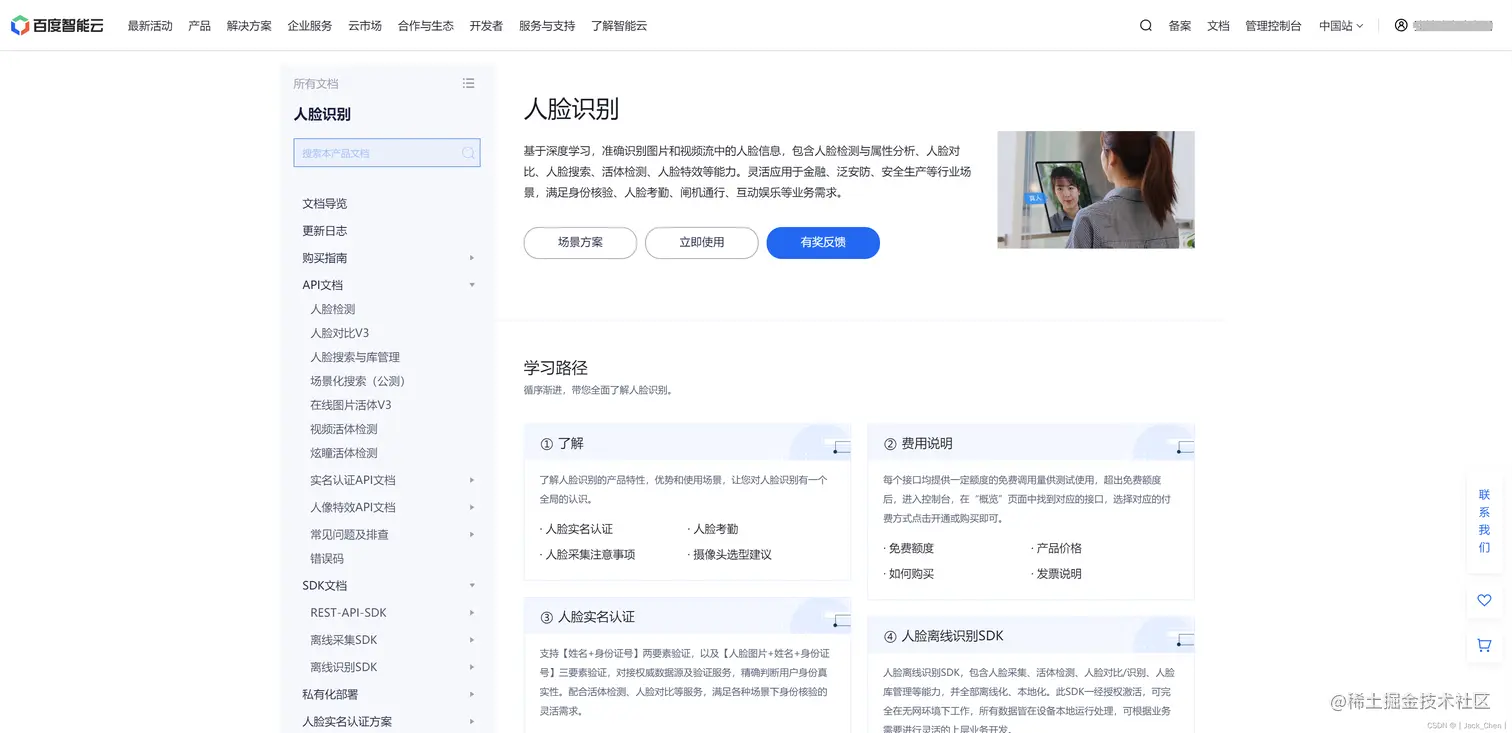Open the 中国站 region dropdown

[1340, 26]
